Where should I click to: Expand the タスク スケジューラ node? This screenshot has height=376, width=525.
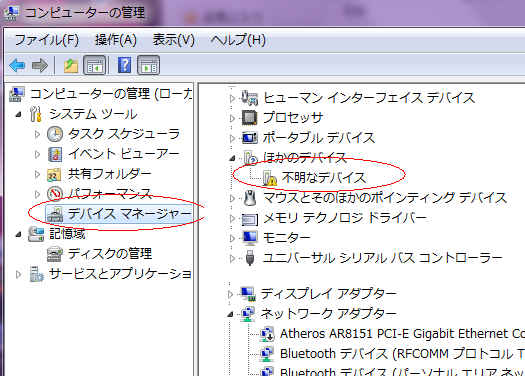pyautogui.click(x=37, y=134)
